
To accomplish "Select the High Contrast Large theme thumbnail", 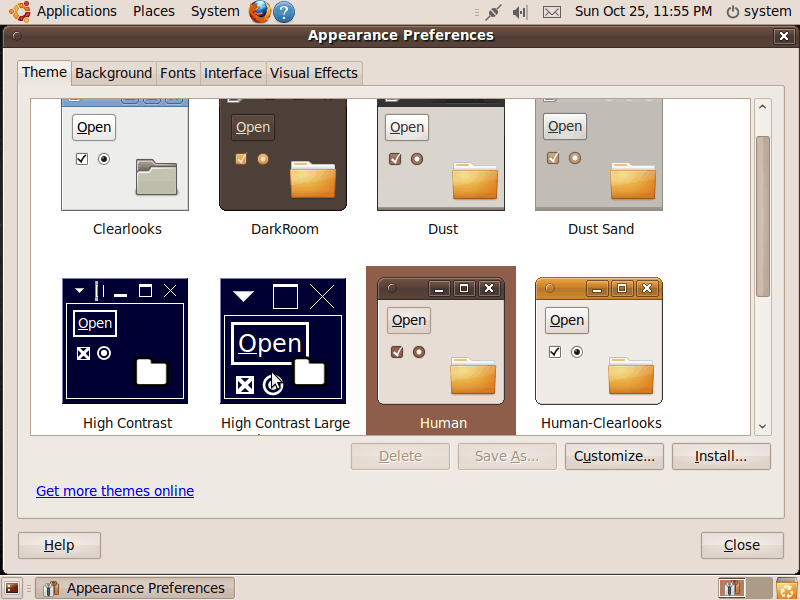I will (283, 341).
